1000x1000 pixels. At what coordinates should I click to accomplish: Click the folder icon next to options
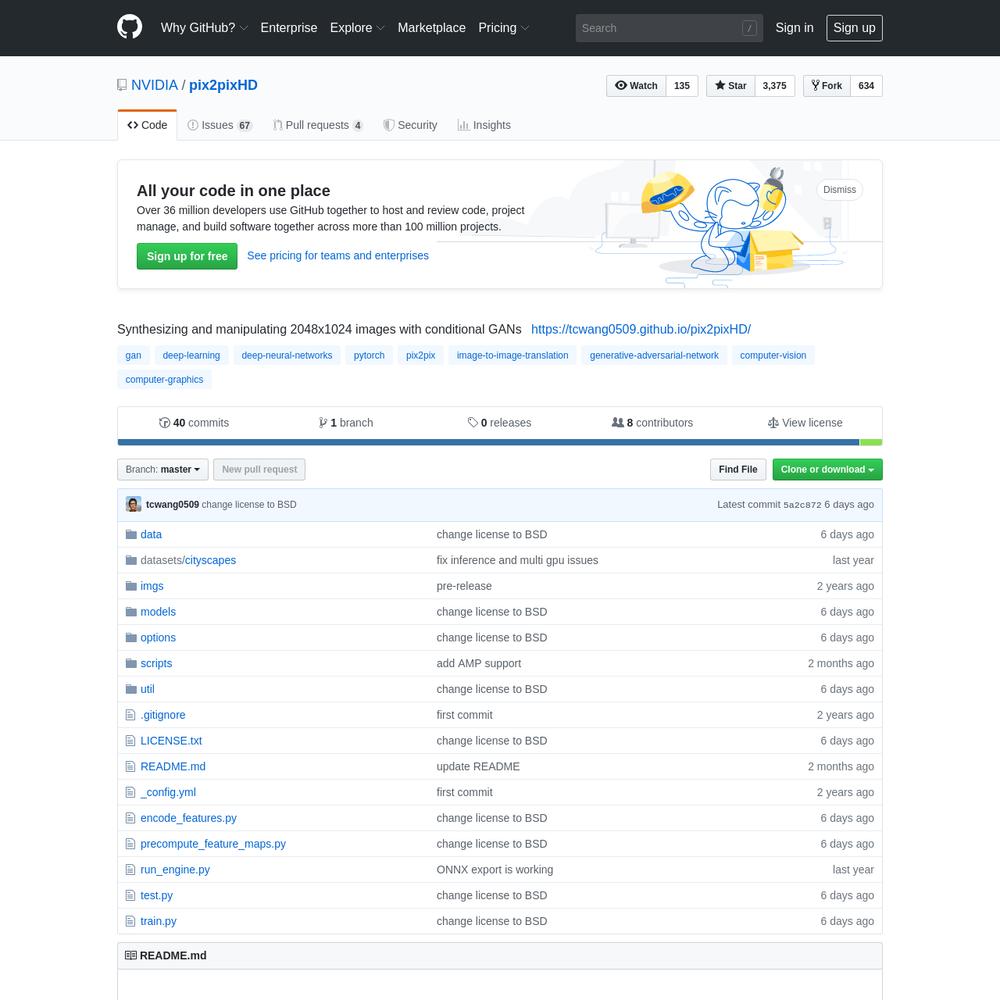[131, 638]
